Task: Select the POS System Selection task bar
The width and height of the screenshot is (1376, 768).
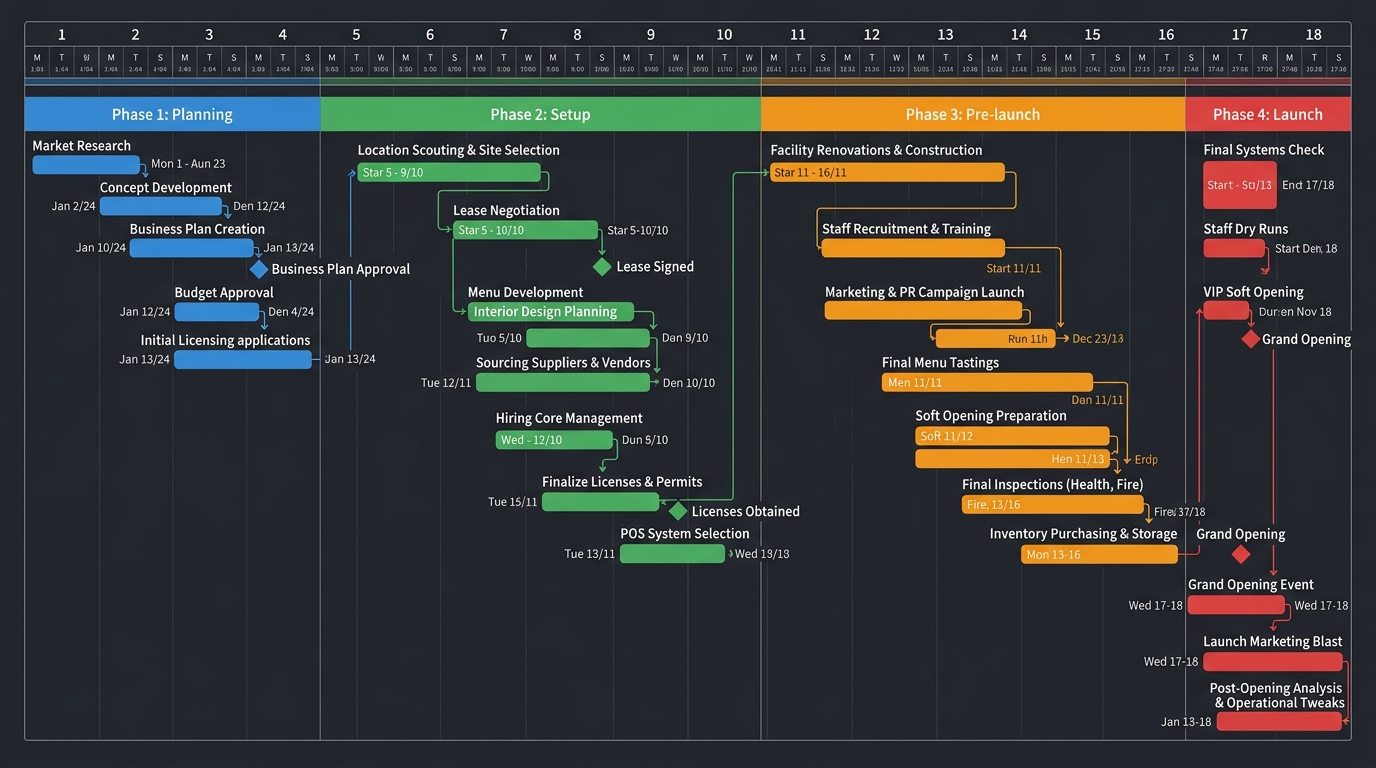Action: 672,553
